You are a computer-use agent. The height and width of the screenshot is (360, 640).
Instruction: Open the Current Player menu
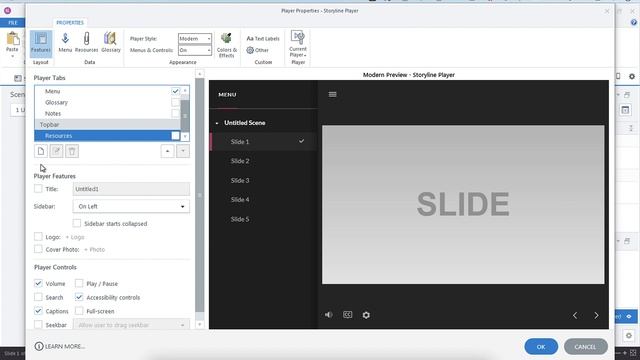298,44
